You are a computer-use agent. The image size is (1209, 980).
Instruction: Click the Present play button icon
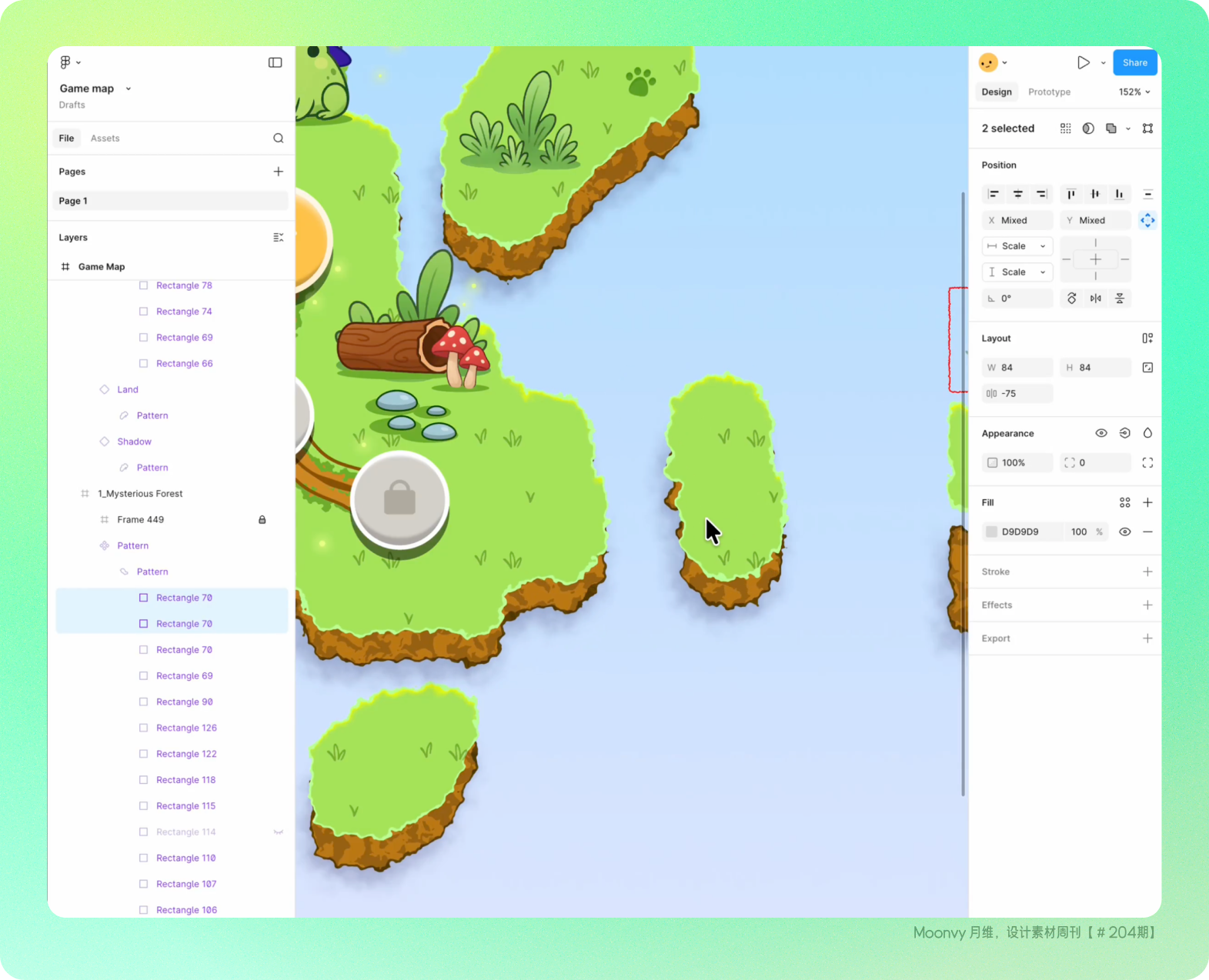point(1083,63)
